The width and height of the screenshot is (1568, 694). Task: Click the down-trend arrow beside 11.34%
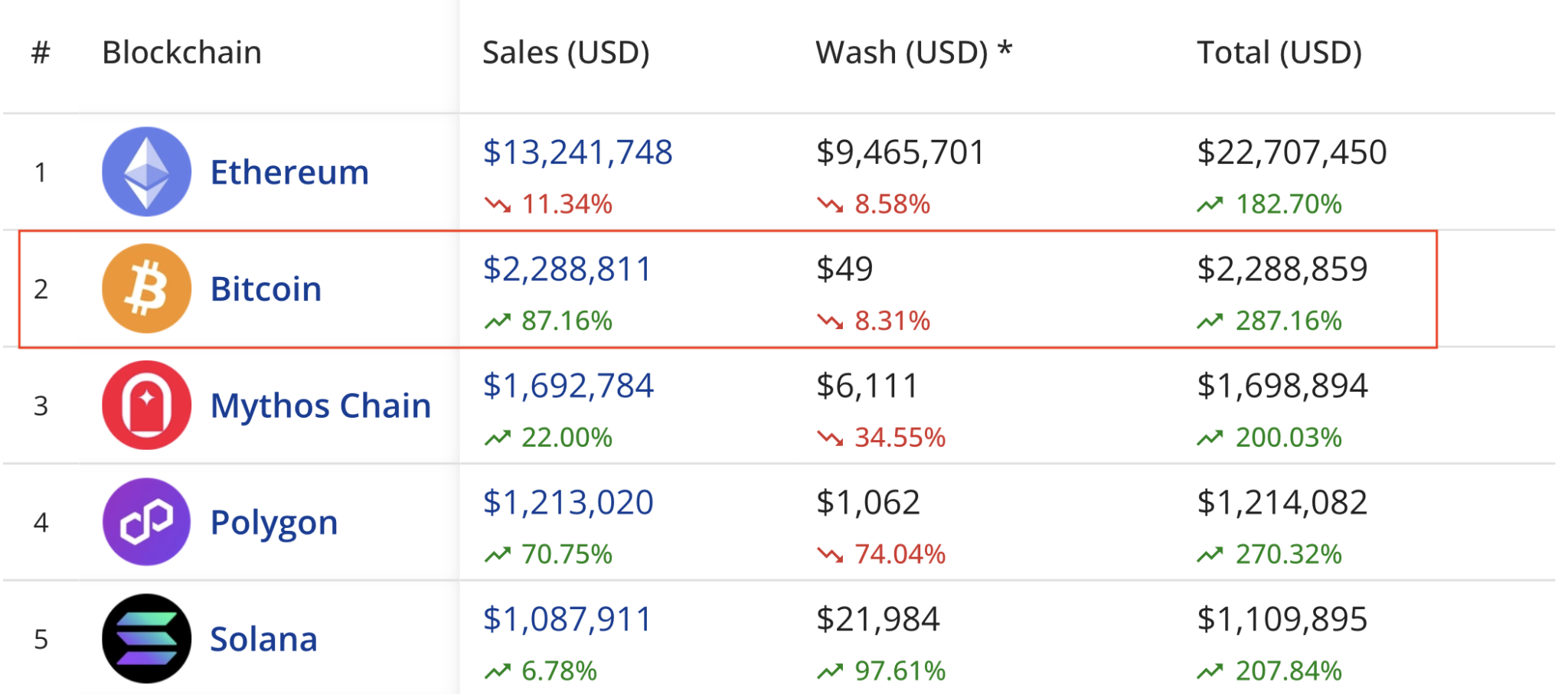pyautogui.click(x=498, y=204)
